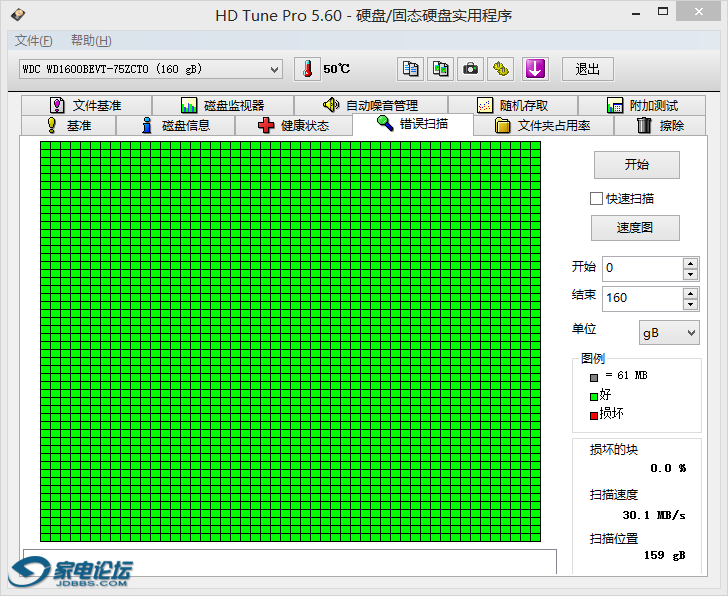Maximize the HD Tune Pro window
The height and width of the screenshot is (596, 728).
(x=663, y=12)
